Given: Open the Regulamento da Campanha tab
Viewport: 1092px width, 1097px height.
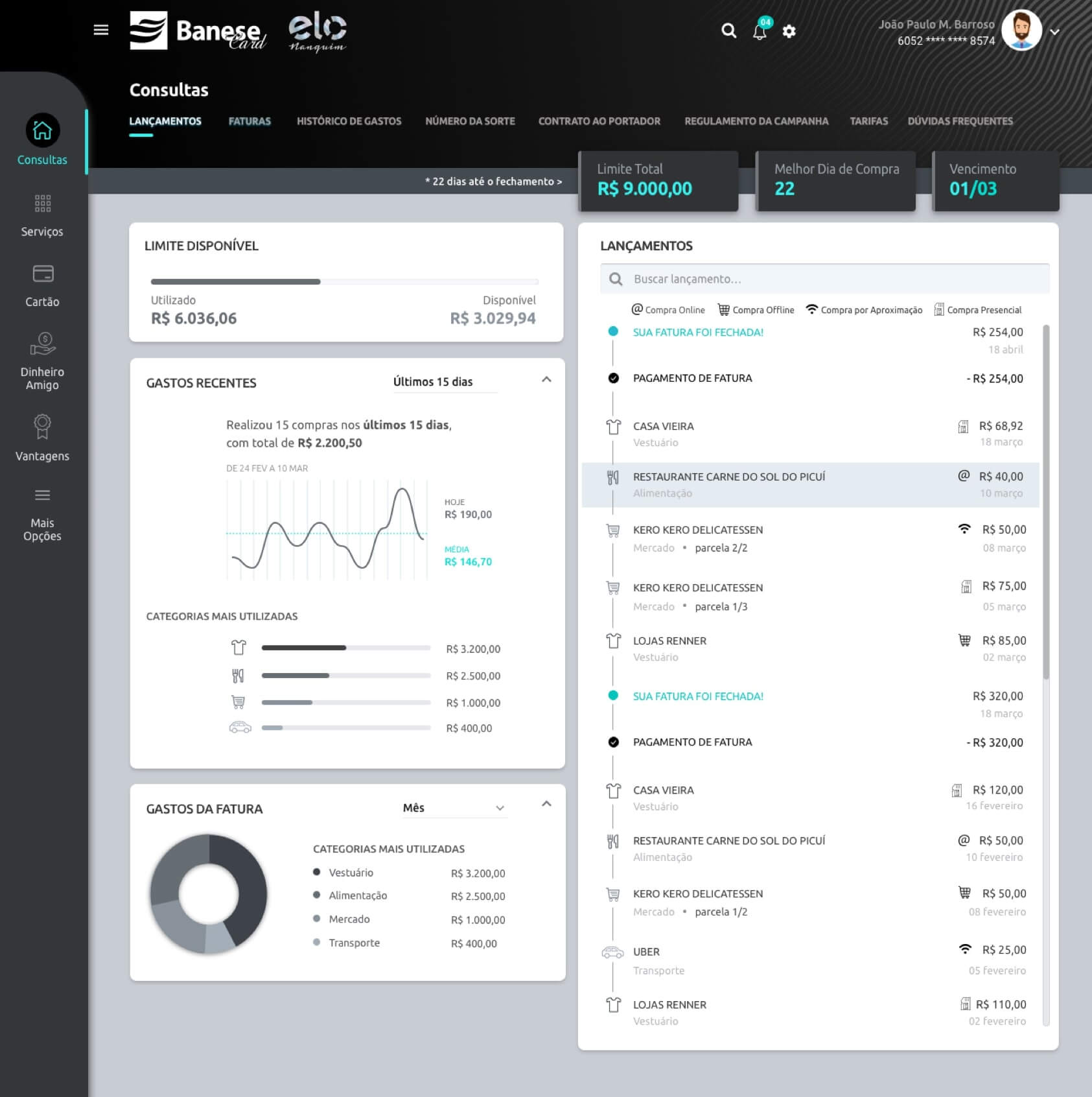Looking at the screenshot, I should (x=756, y=121).
